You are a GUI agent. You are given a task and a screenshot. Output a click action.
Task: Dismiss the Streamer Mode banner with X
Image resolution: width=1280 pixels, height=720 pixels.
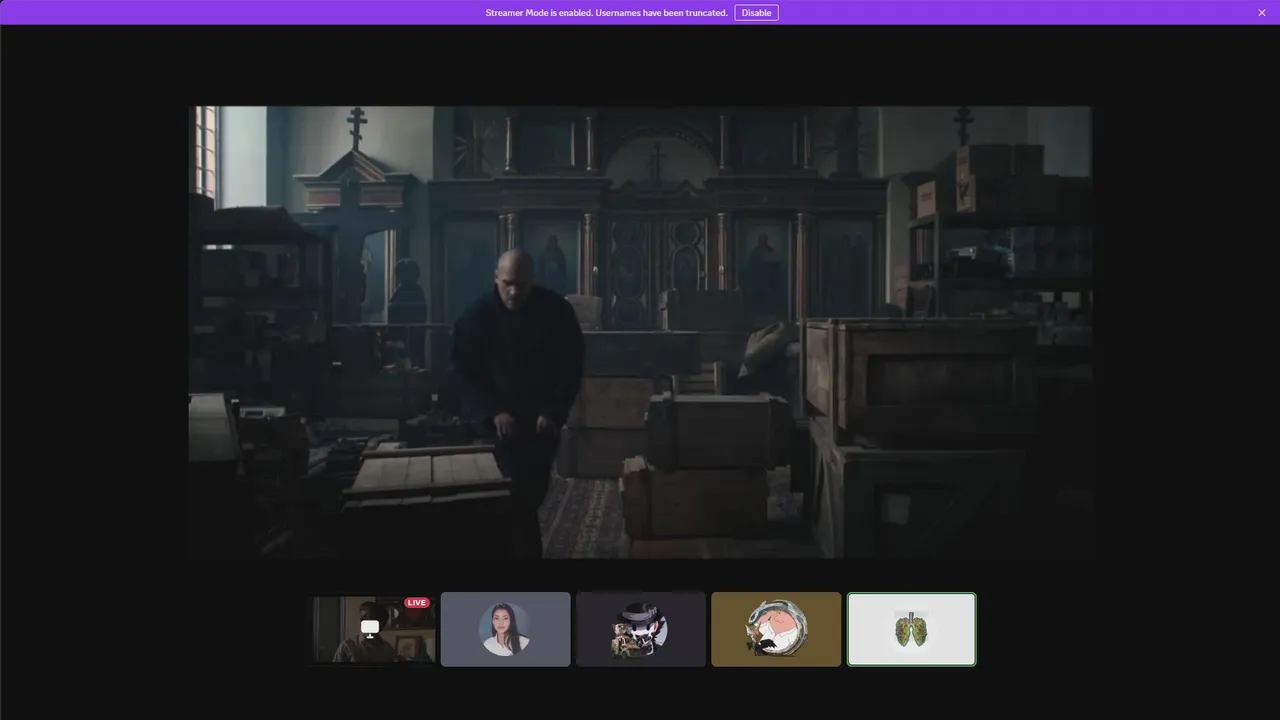point(1262,13)
